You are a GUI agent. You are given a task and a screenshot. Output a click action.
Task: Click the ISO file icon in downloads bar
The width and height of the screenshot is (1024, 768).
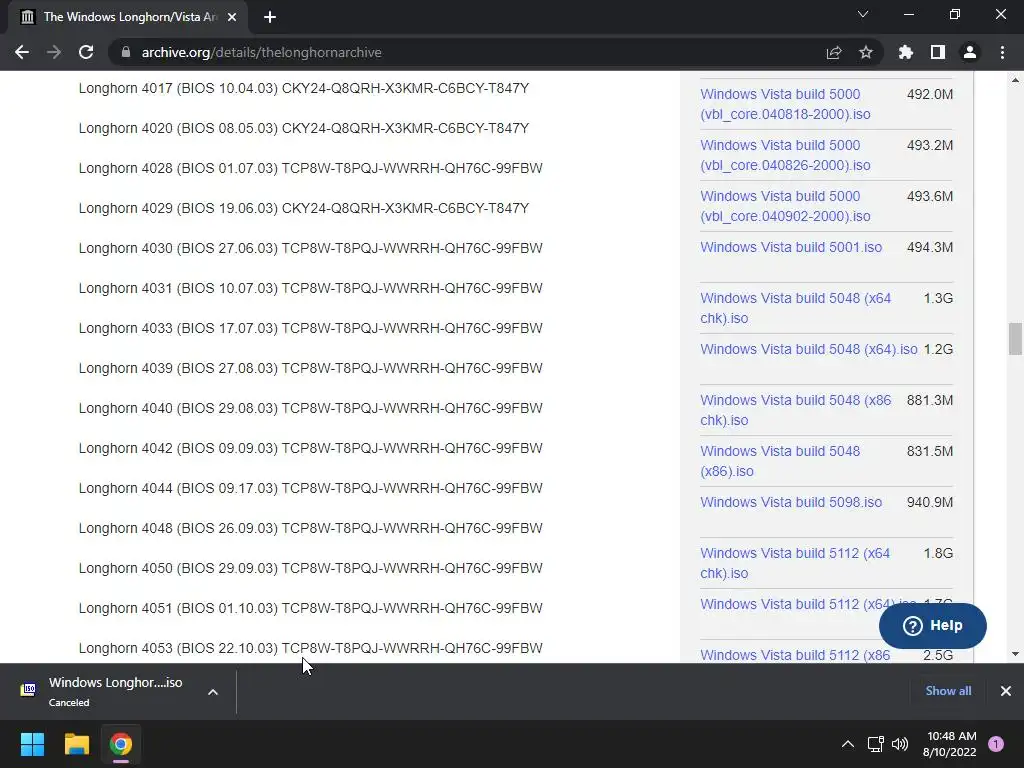pos(28,690)
